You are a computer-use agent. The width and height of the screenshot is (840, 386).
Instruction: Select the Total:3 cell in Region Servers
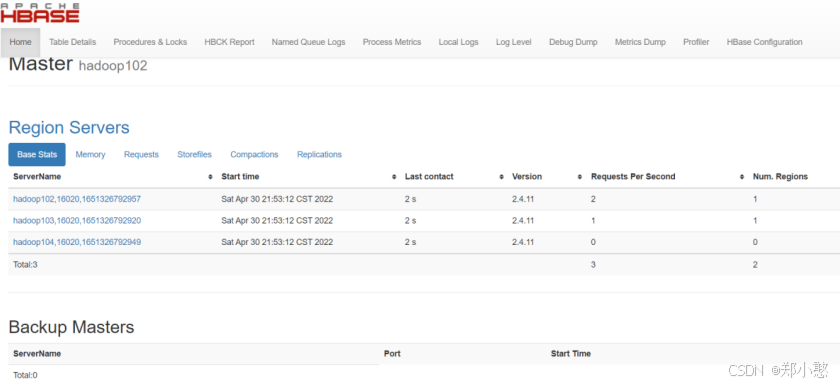(x=25, y=264)
